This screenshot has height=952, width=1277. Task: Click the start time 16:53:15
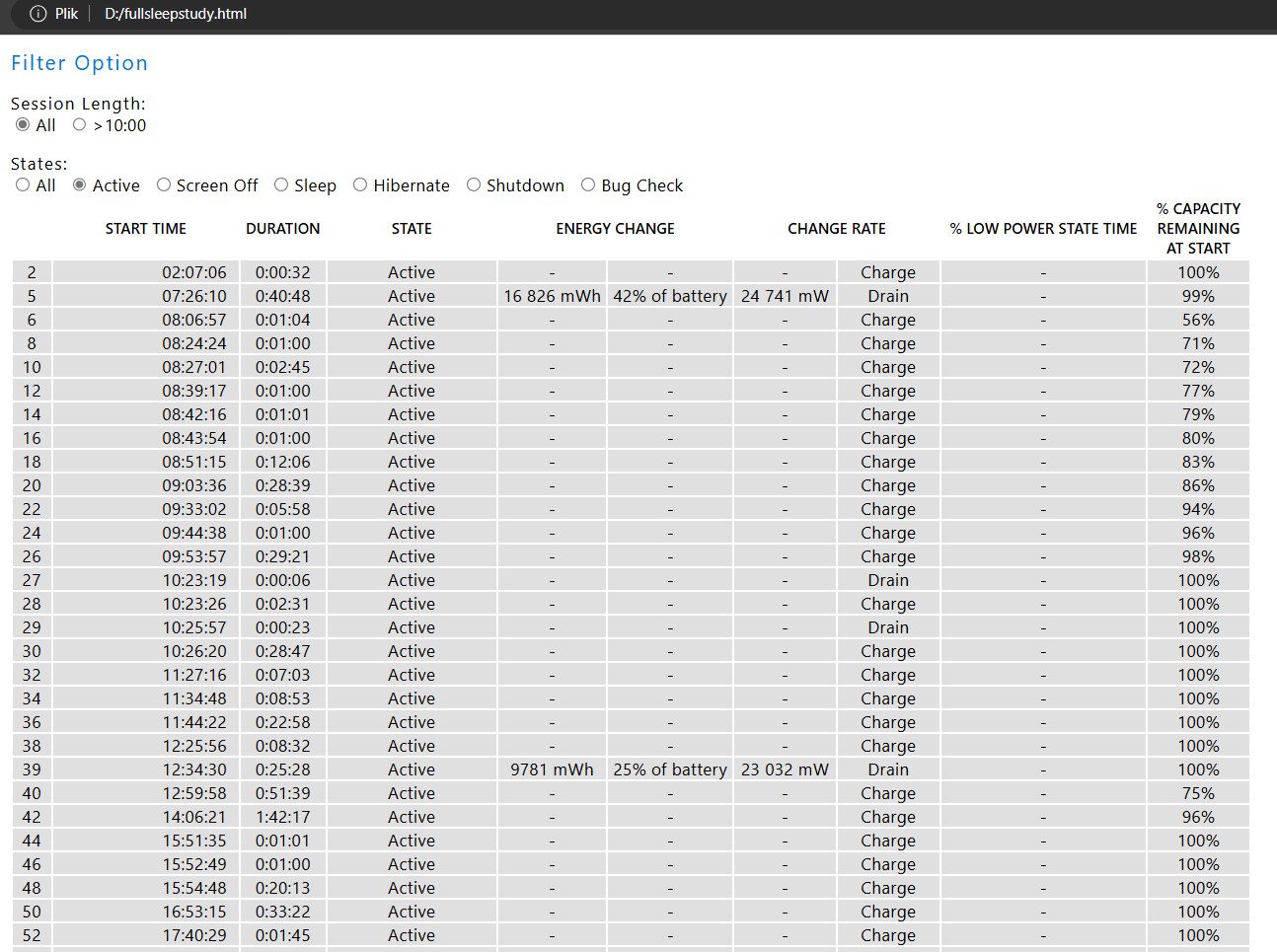click(194, 912)
